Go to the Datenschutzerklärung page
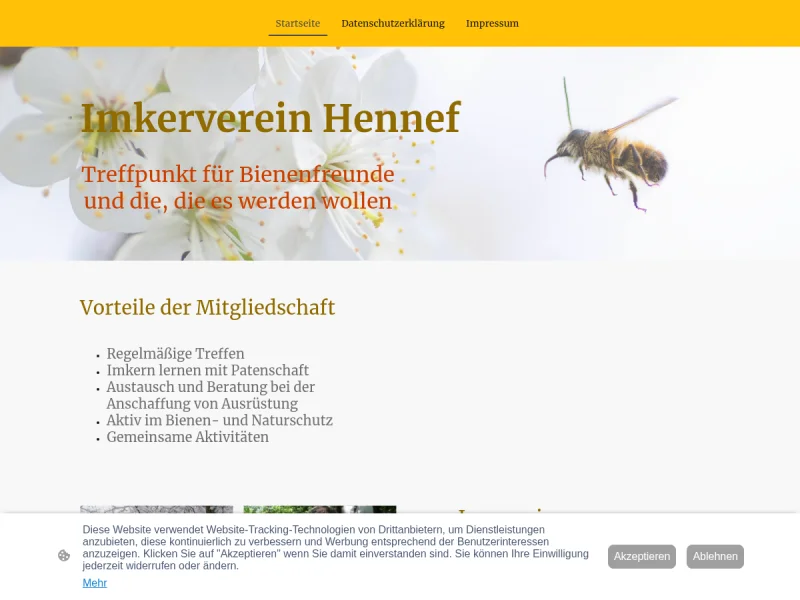The height and width of the screenshot is (600, 800). (393, 23)
